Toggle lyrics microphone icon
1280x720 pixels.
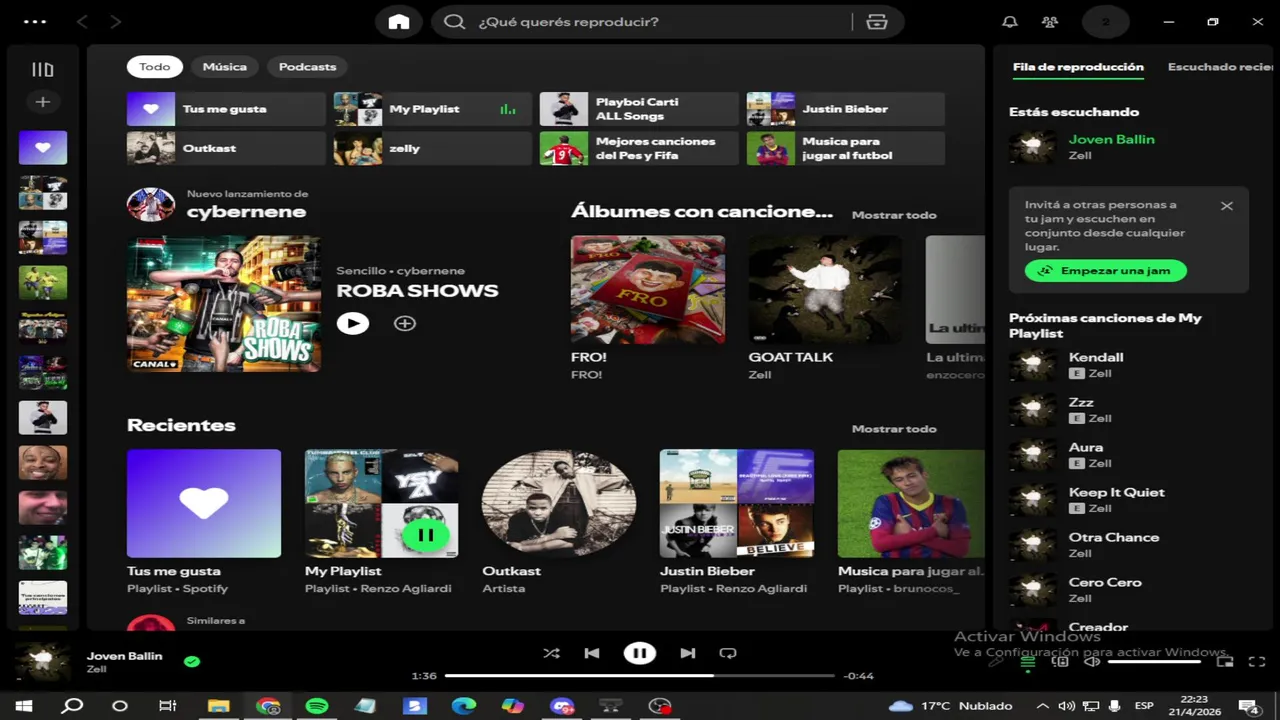[x=996, y=661]
